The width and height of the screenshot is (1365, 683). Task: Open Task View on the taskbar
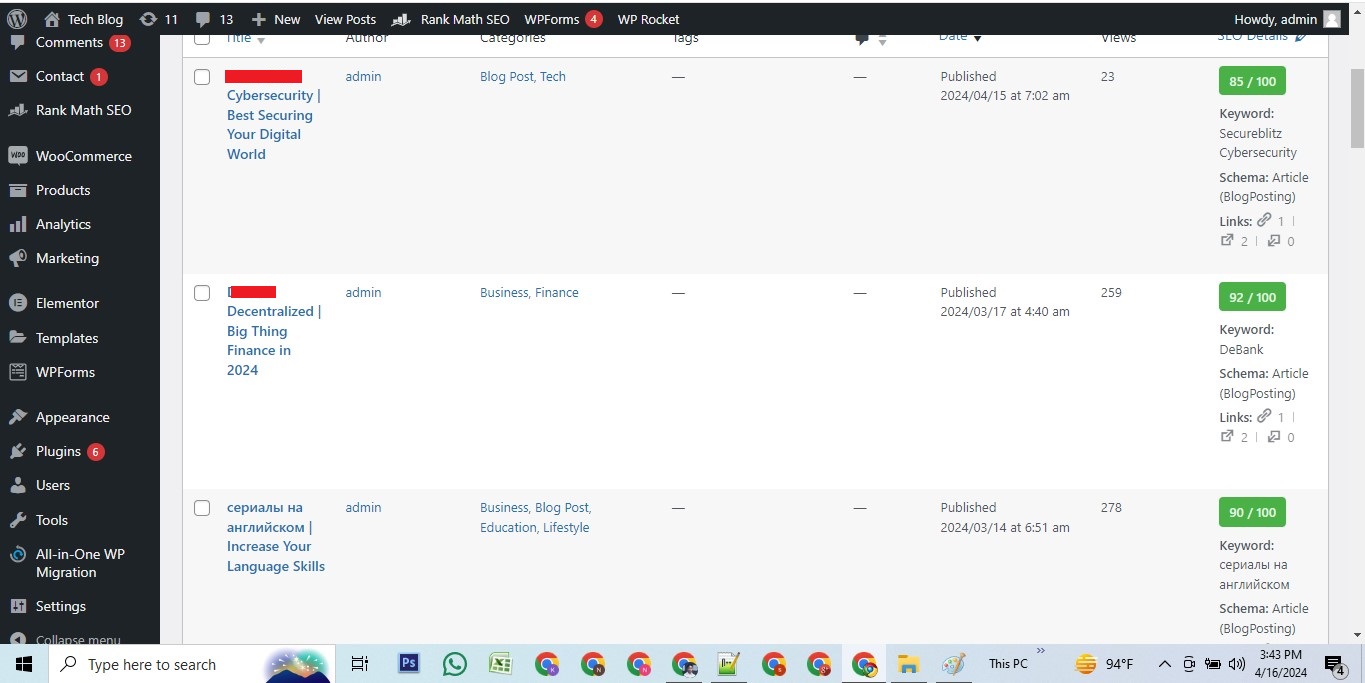360,663
